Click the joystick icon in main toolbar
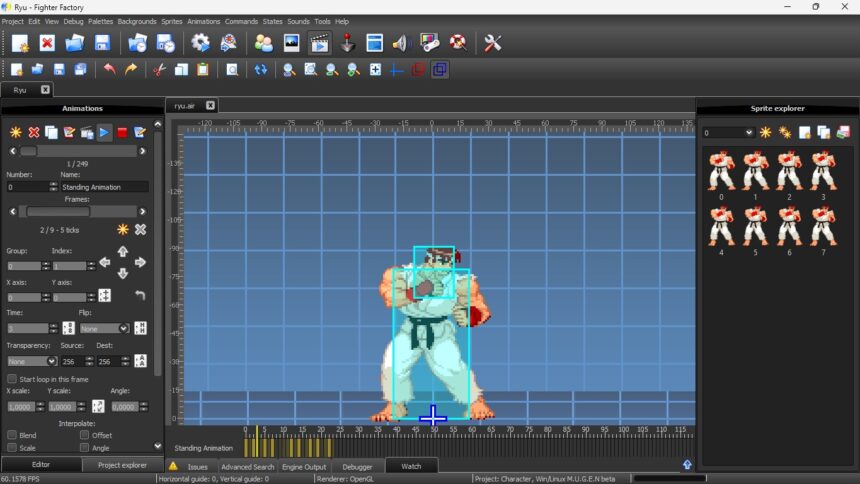The height and width of the screenshot is (484, 860). click(x=347, y=43)
